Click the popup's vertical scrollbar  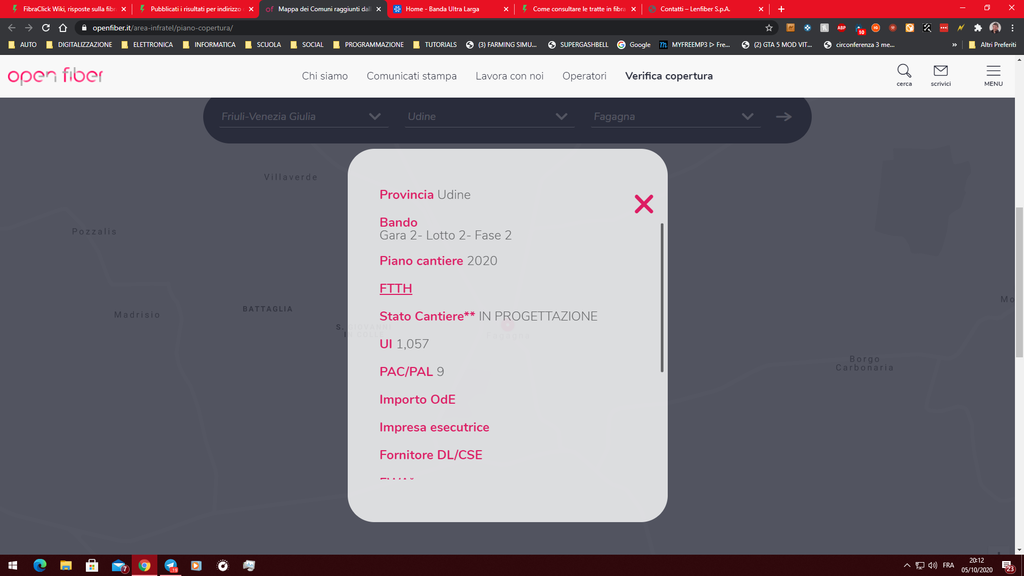click(x=662, y=298)
